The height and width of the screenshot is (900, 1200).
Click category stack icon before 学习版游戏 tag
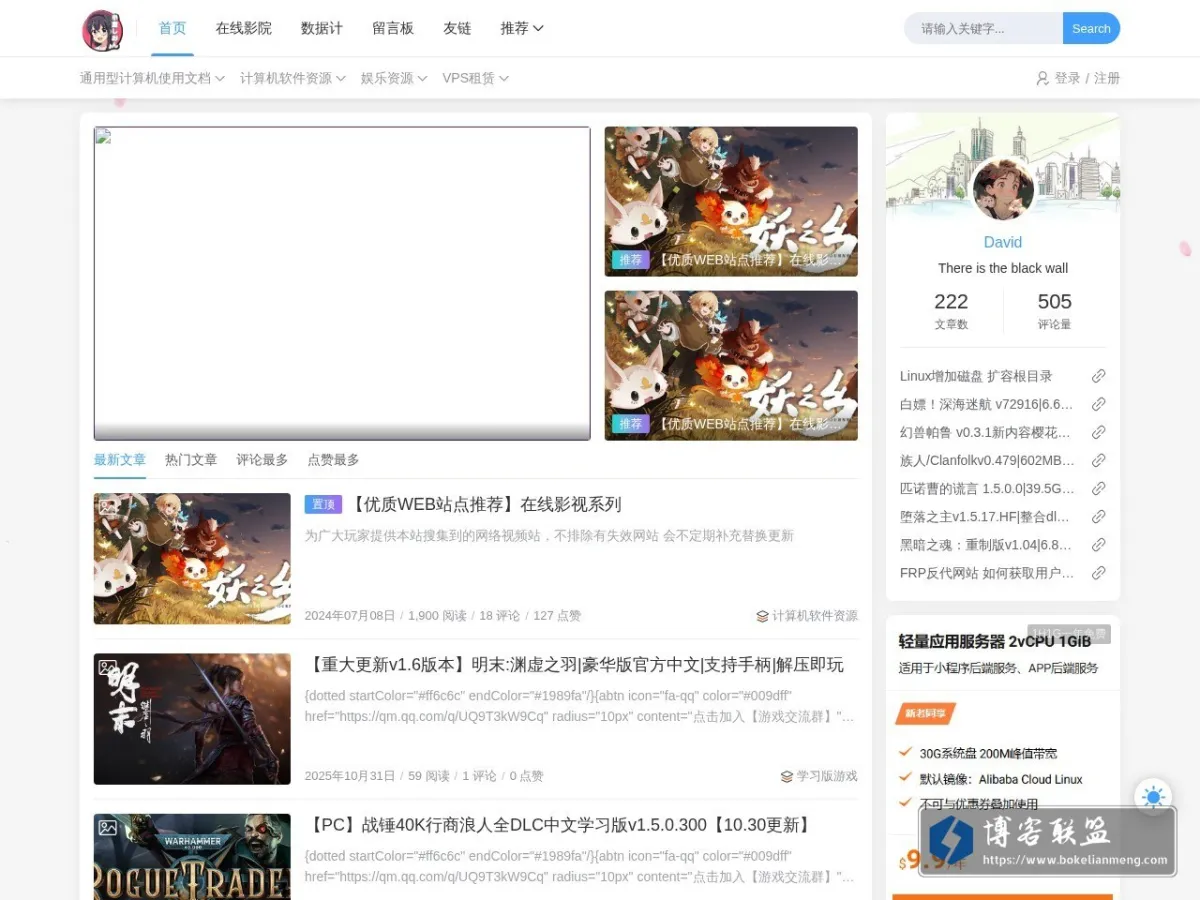pyautogui.click(x=787, y=776)
